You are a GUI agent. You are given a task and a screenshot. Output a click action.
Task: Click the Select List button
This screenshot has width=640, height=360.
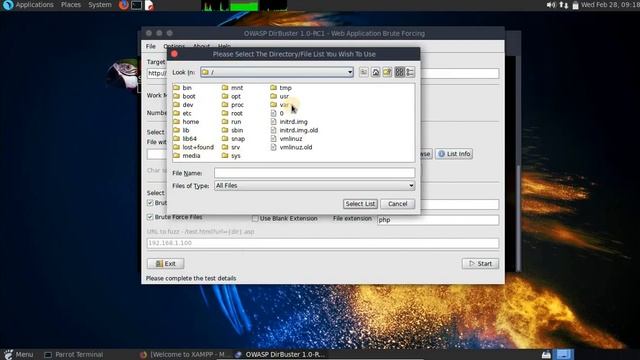(360, 204)
